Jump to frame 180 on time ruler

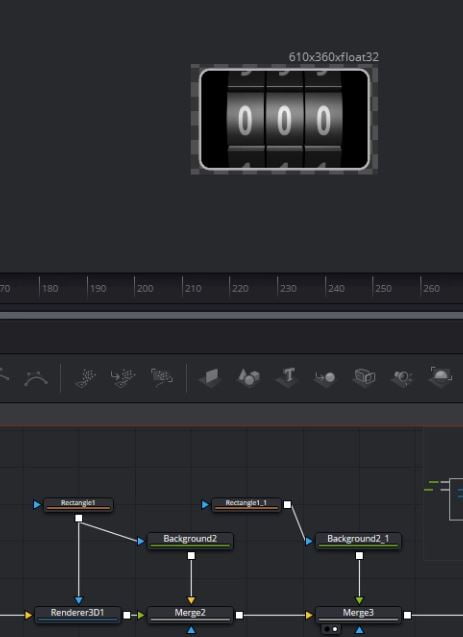coord(50,288)
